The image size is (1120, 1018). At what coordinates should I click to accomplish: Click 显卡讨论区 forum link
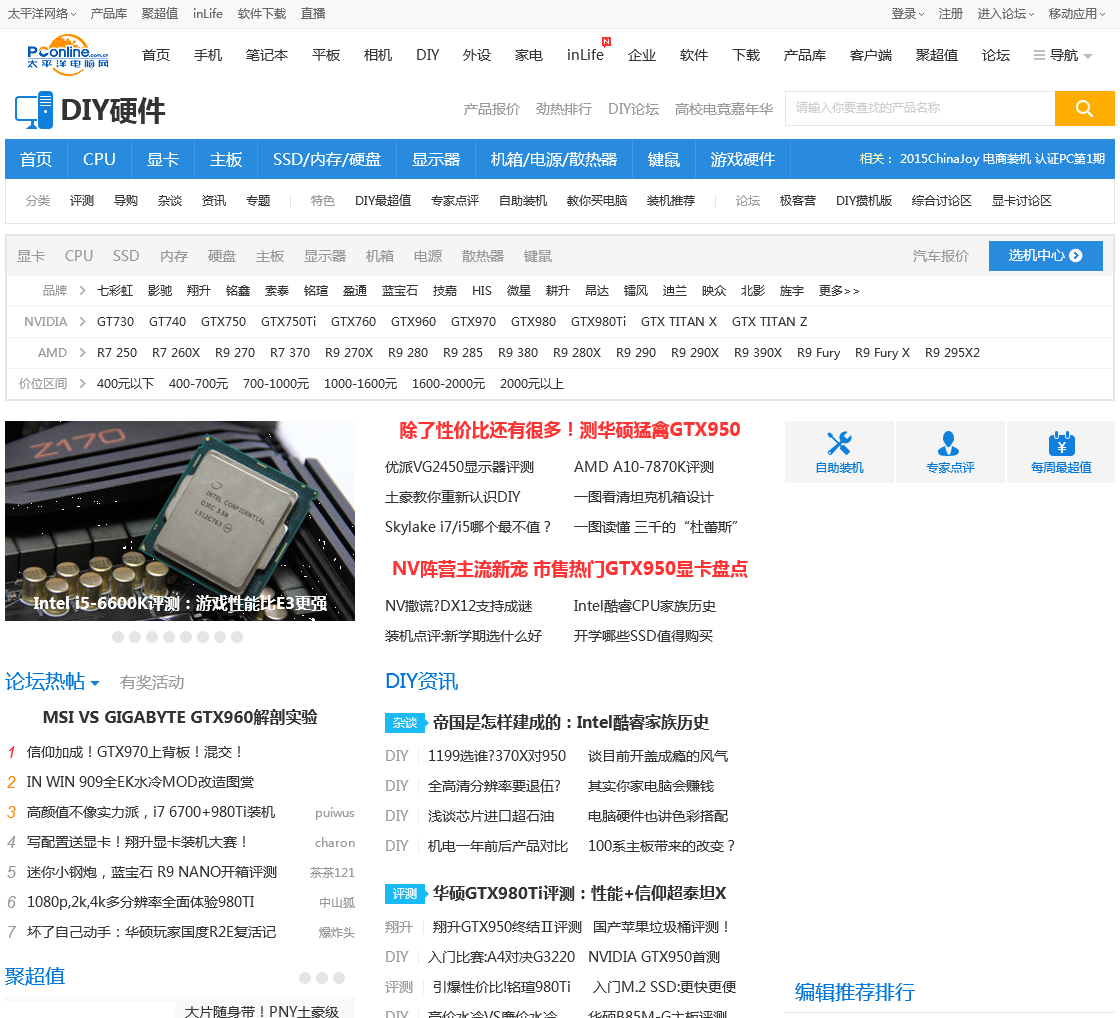point(1021,201)
